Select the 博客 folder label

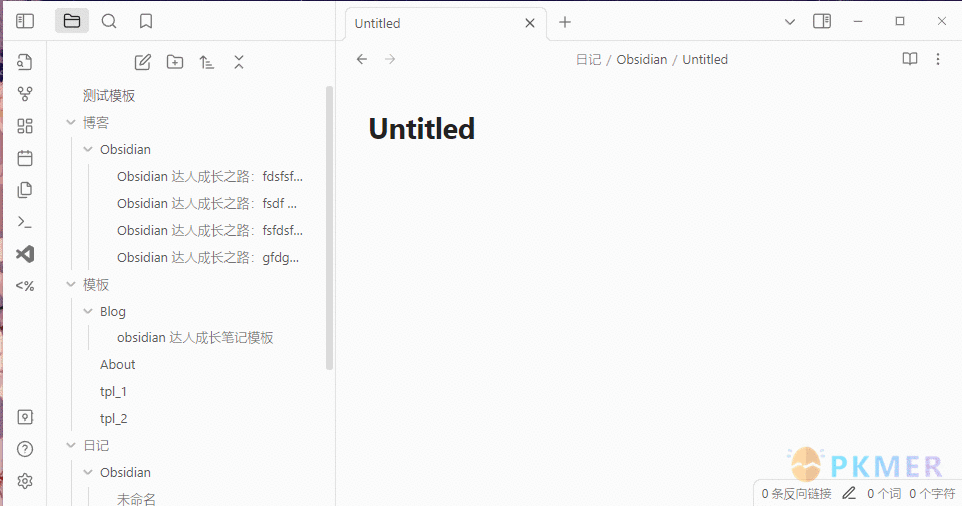click(96, 123)
